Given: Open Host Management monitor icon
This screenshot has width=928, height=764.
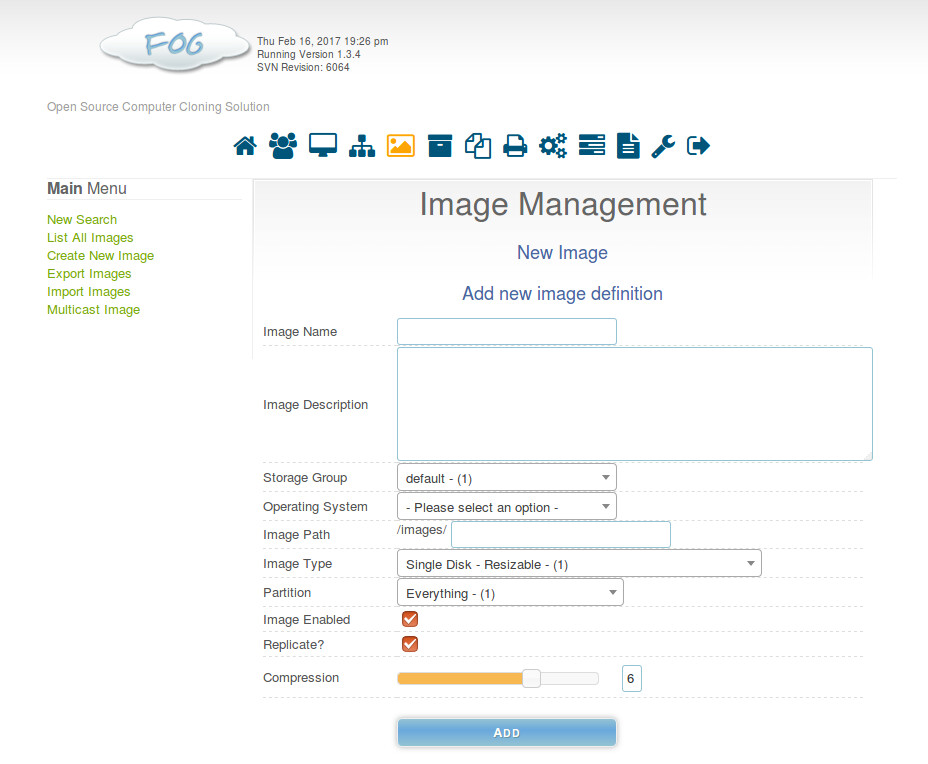Looking at the screenshot, I should (323, 146).
